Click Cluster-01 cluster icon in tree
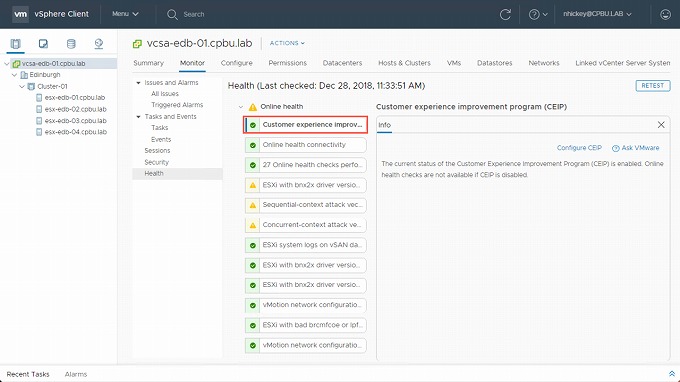This screenshot has height=382, width=680. tap(31, 86)
